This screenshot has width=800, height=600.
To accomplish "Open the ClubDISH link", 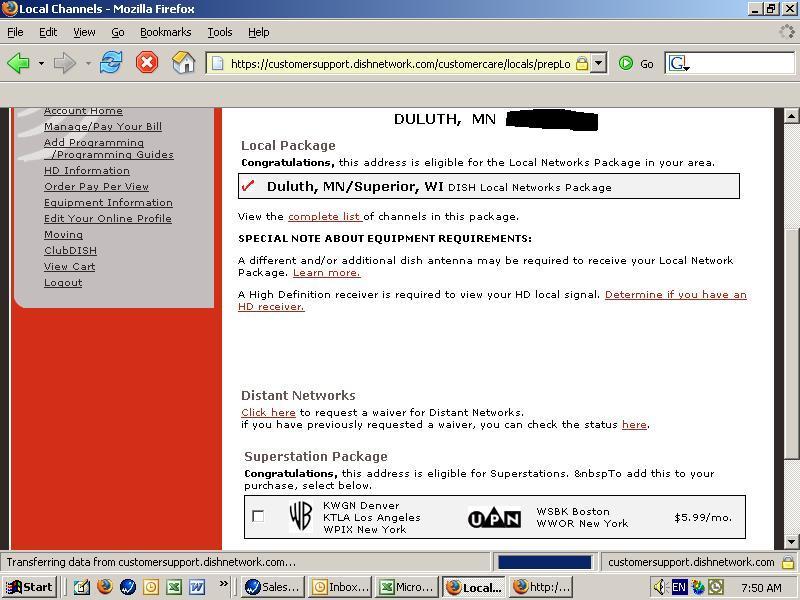I will click(x=70, y=251).
